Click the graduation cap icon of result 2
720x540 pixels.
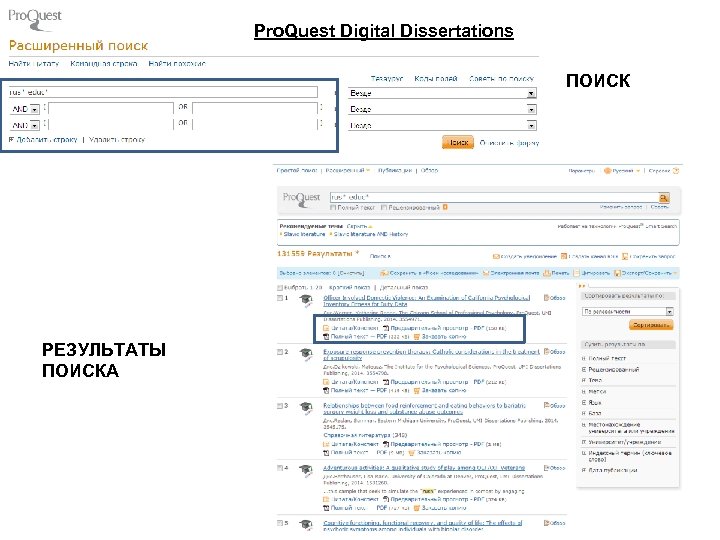(306, 354)
